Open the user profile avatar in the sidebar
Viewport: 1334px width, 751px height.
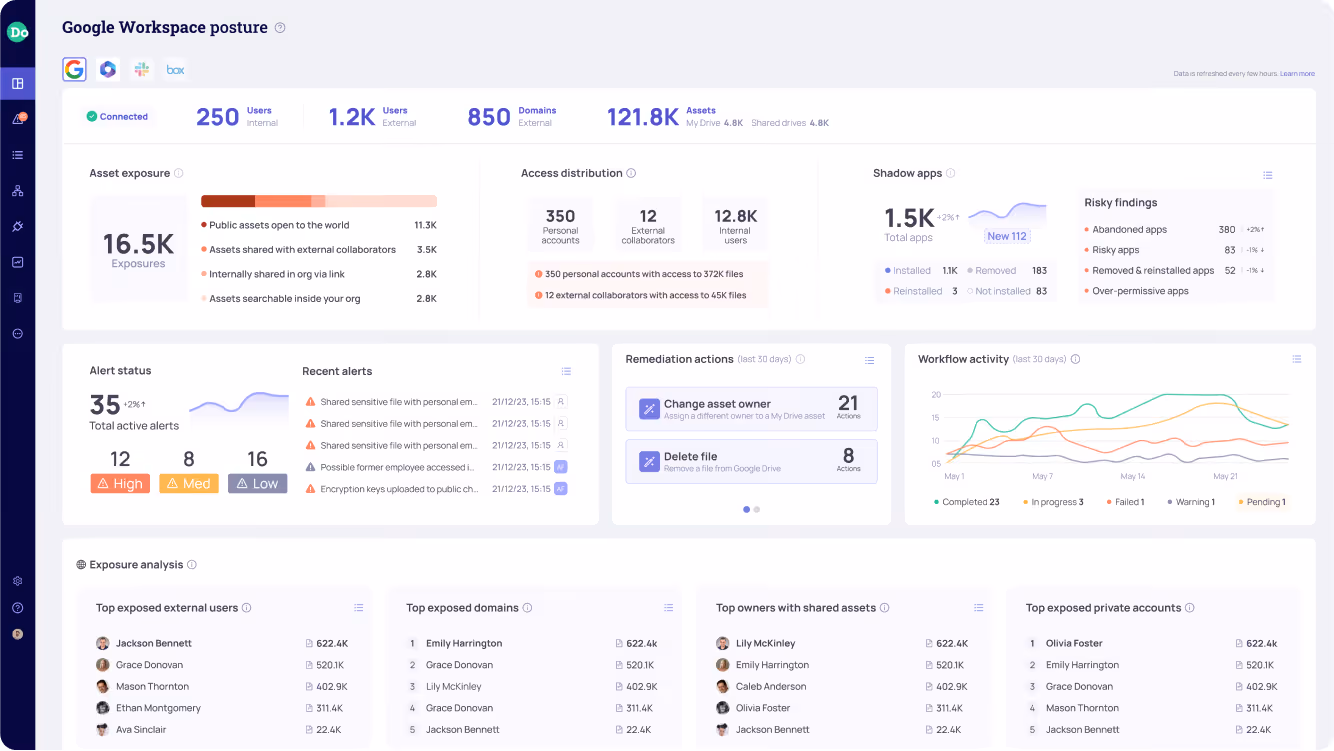(17, 634)
